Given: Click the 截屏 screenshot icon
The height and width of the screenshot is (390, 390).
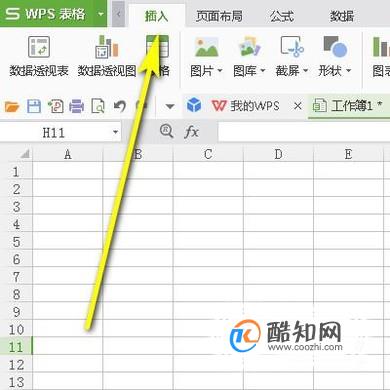Looking at the screenshot, I should tap(292, 46).
